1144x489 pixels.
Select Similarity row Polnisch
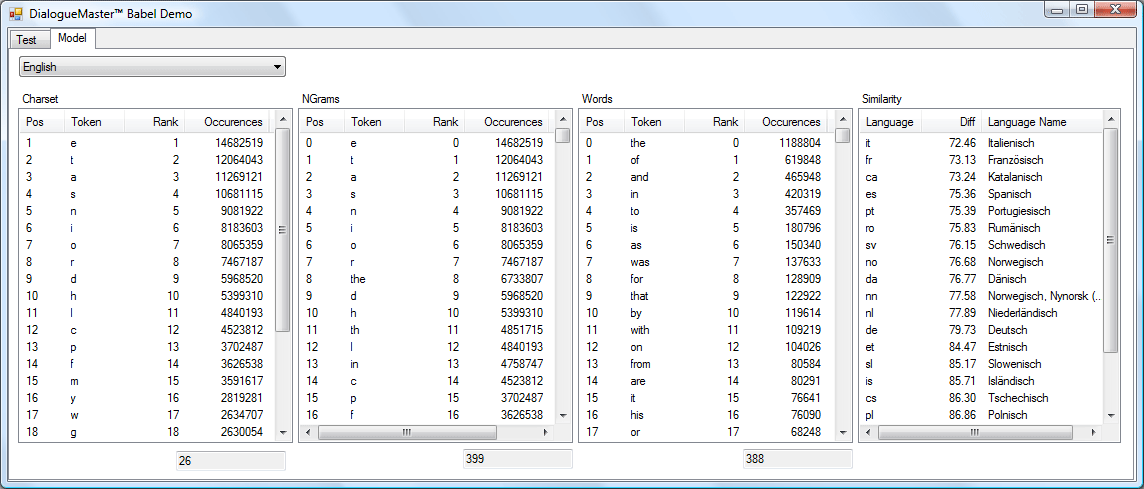click(x=981, y=415)
